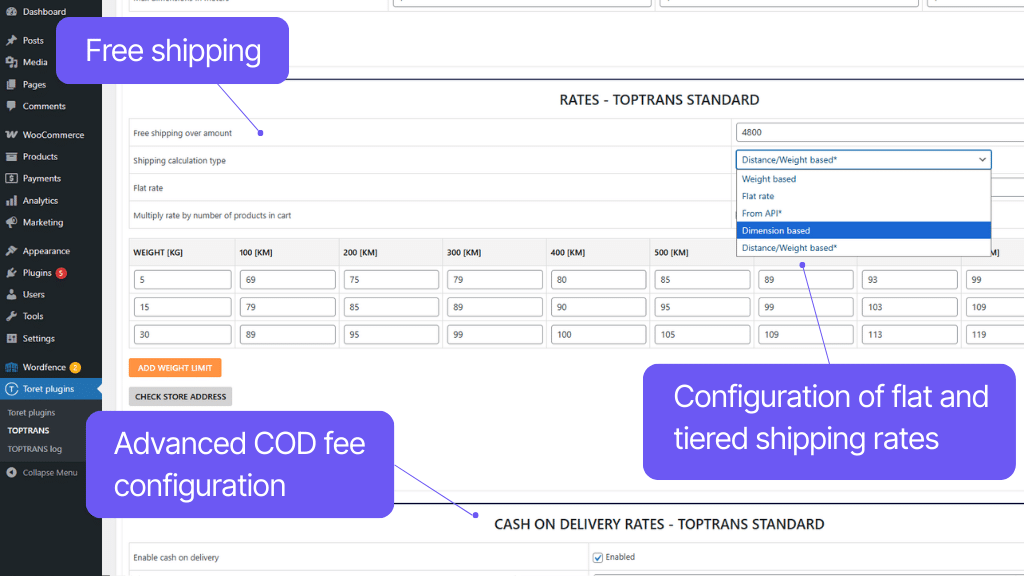Open the TOPTRANS log submenu item
This screenshot has width=1024, height=576.
tap(35, 449)
